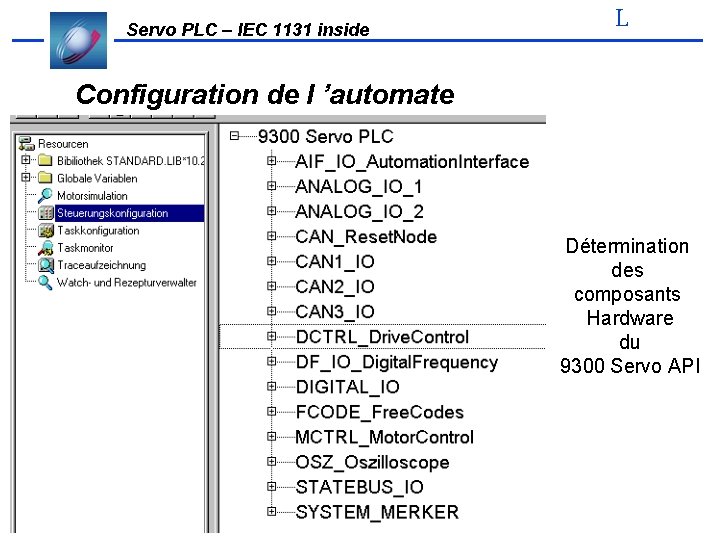Click the vertical splitter between tree panes
The image size is (720, 540).
pos(213,328)
